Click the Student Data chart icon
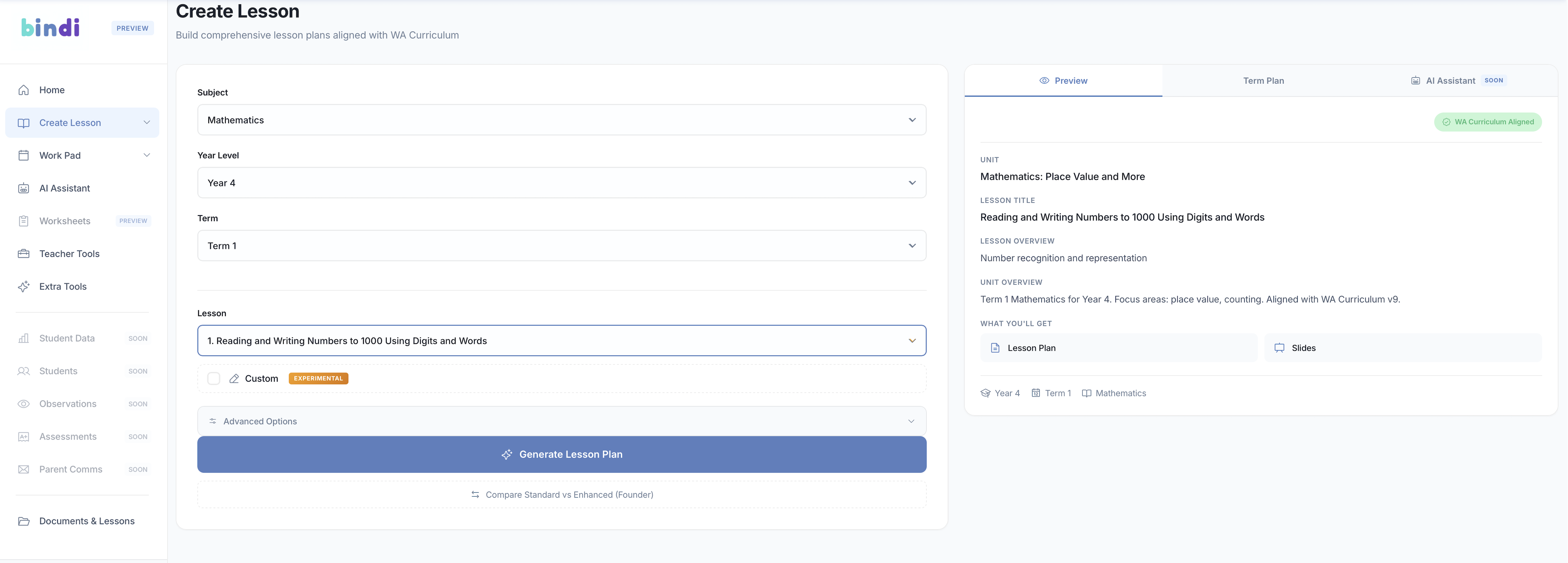Image resolution: width=1568 pixels, height=563 pixels. [x=23, y=338]
